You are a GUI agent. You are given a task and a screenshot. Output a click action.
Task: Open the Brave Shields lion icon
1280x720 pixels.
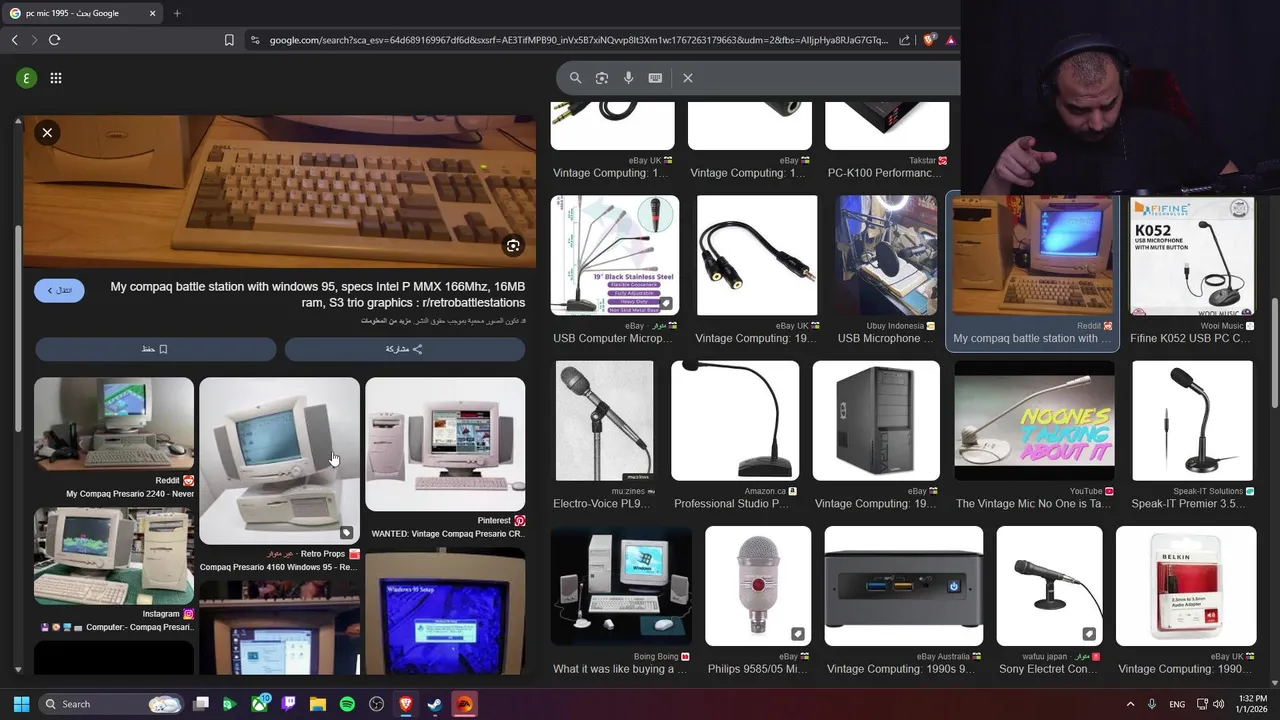click(929, 40)
